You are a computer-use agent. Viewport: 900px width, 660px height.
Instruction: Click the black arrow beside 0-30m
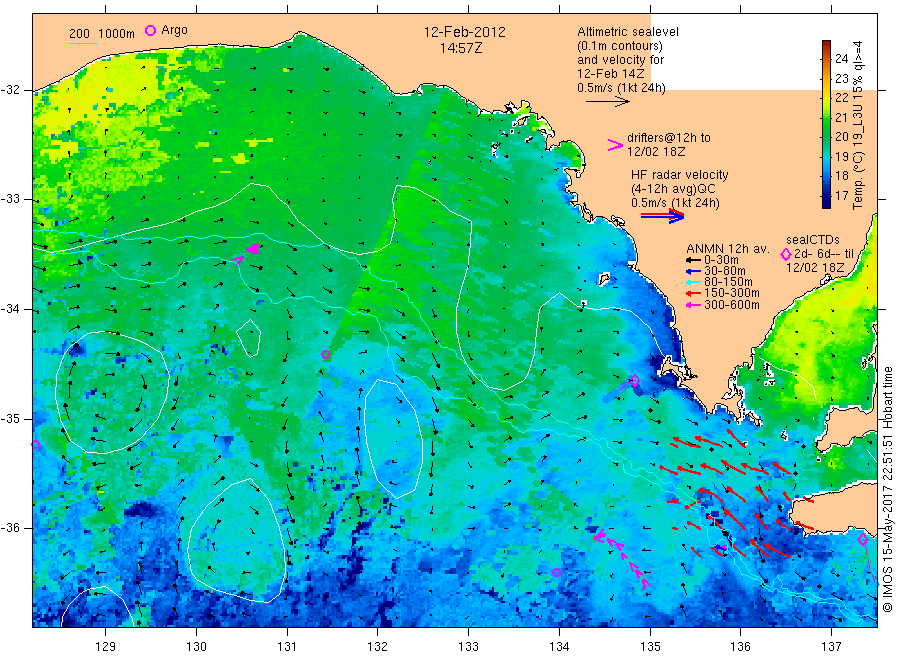(693, 260)
